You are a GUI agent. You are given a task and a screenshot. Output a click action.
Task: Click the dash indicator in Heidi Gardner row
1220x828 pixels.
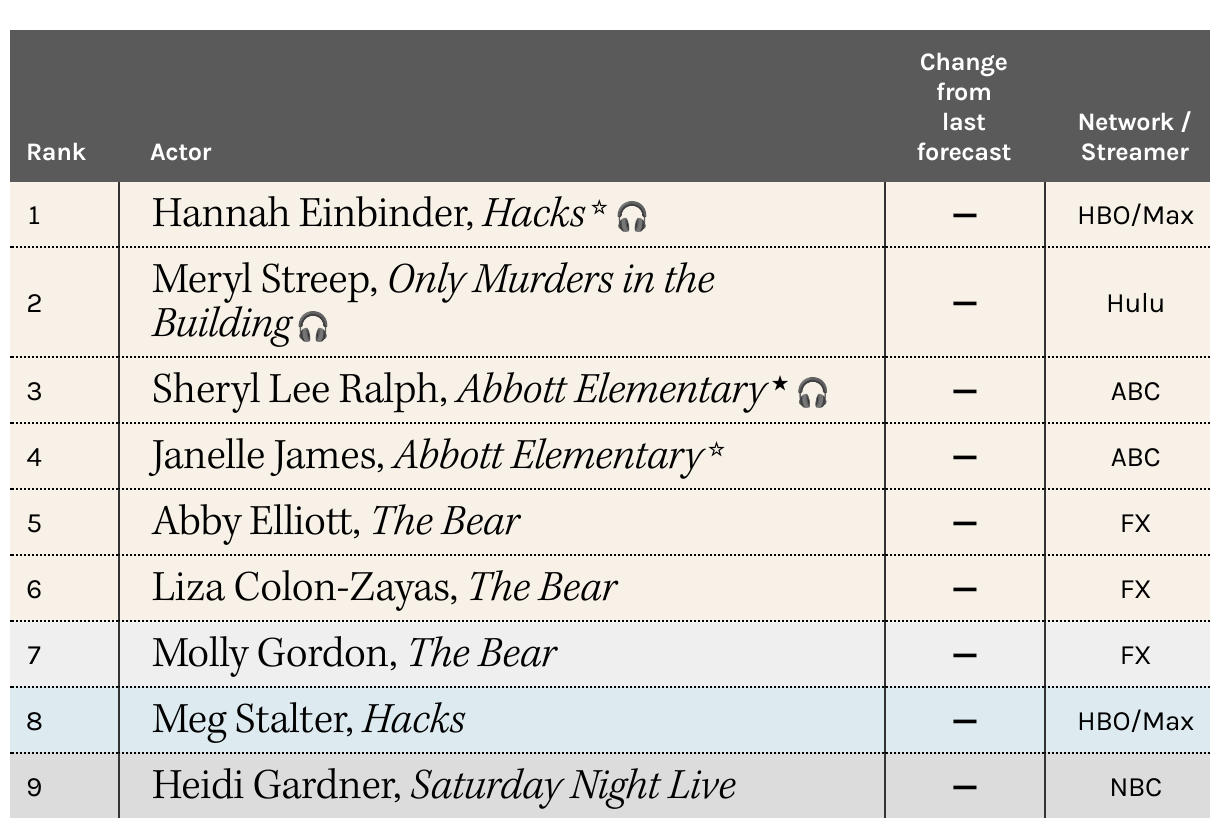tap(964, 786)
